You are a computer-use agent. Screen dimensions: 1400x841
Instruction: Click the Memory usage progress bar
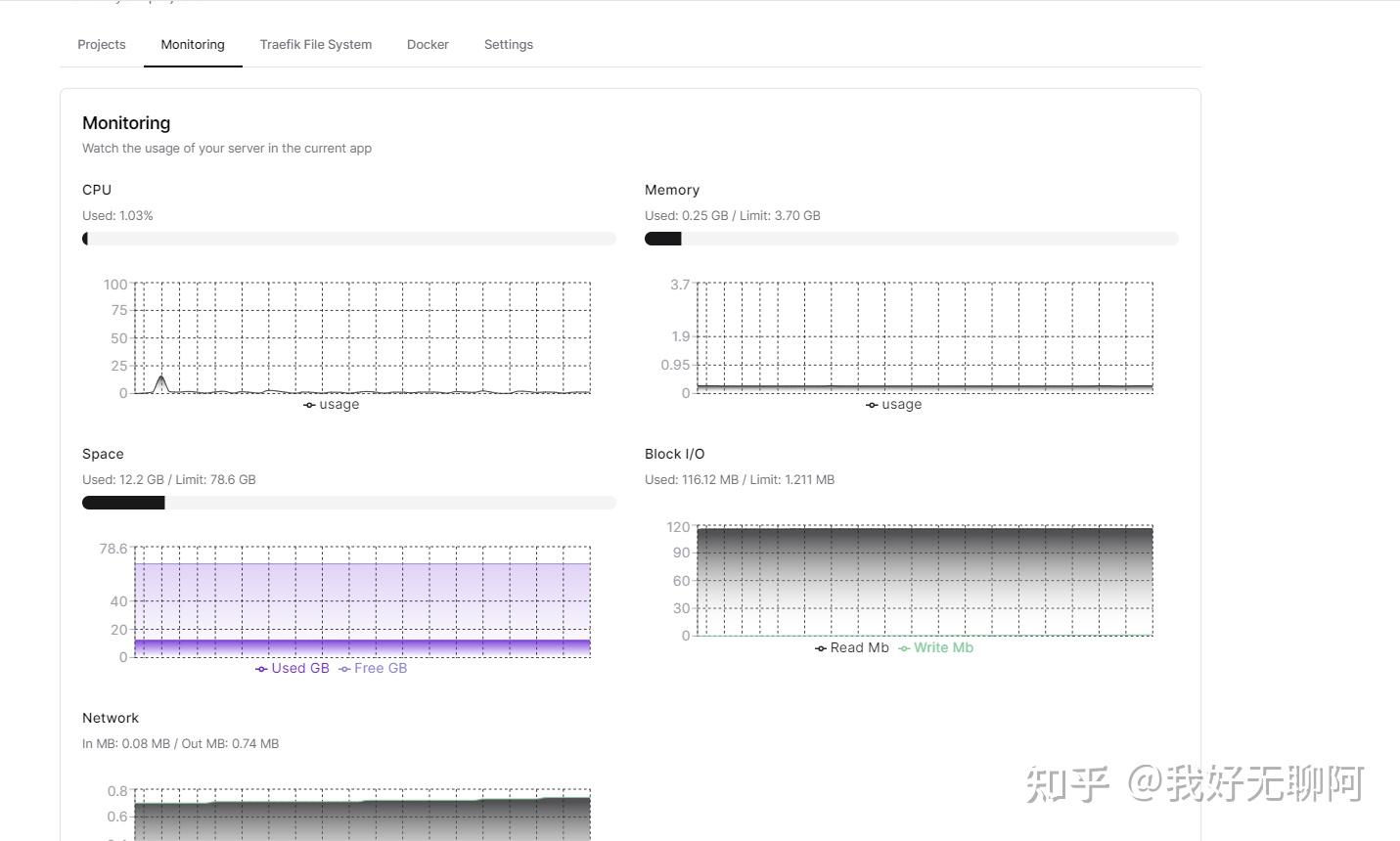point(912,239)
